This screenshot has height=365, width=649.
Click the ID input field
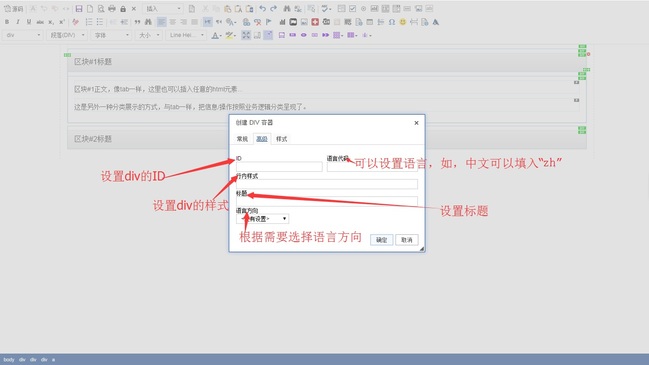coord(279,167)
